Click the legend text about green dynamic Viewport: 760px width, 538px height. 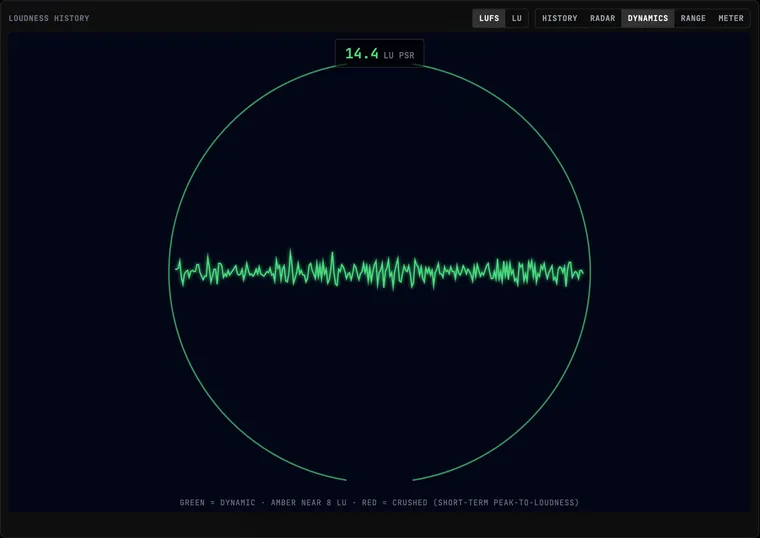(x=379, y=503)
